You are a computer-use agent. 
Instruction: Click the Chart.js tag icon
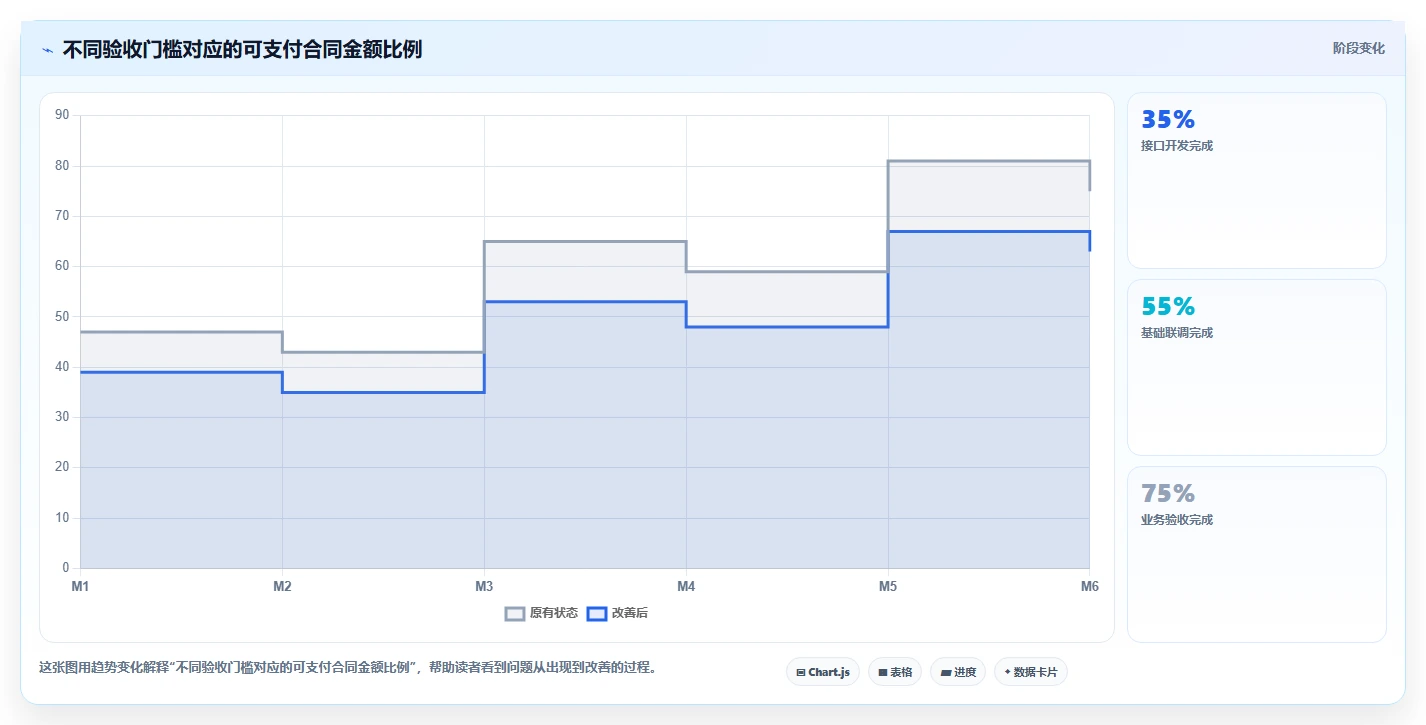(801, 673)
